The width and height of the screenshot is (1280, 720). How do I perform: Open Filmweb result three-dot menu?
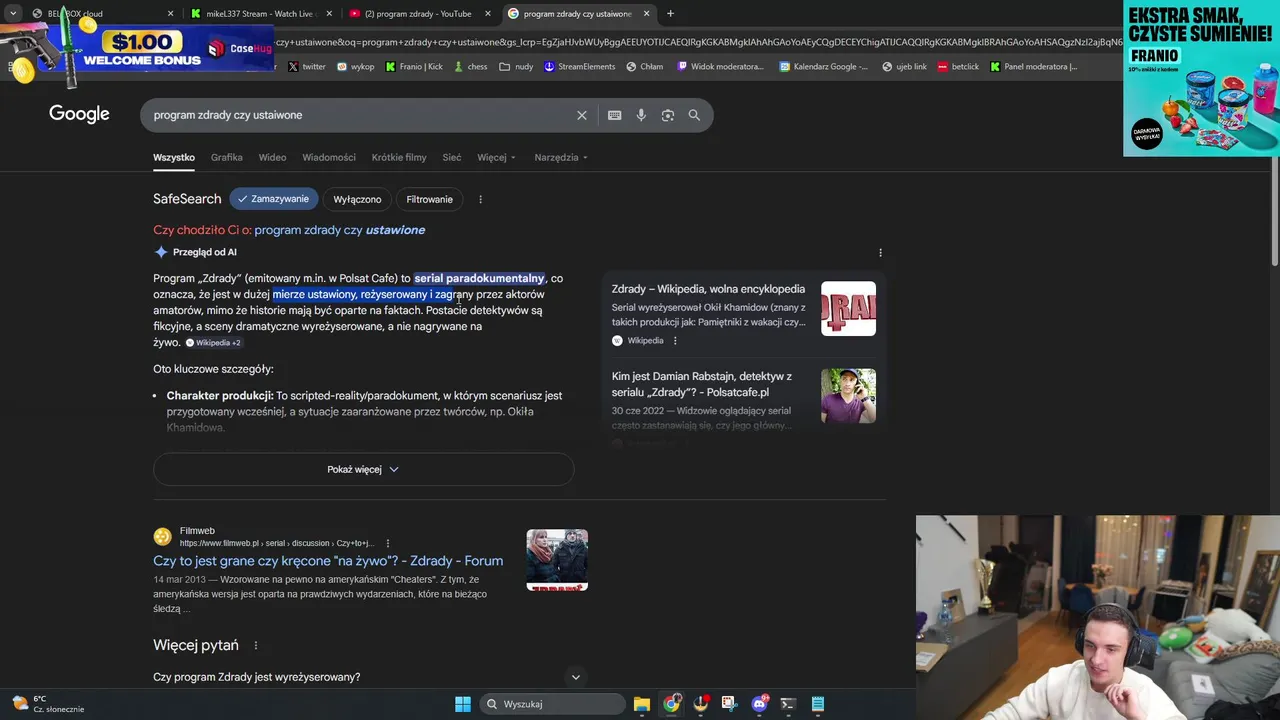coord(388,543)
